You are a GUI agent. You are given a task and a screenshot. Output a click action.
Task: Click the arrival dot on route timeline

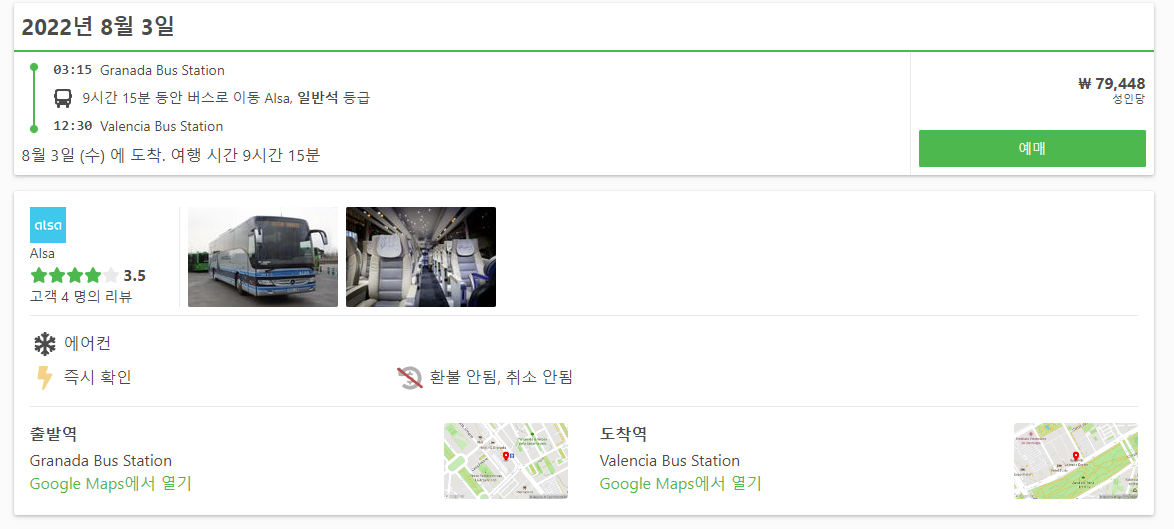coord(34,129)
